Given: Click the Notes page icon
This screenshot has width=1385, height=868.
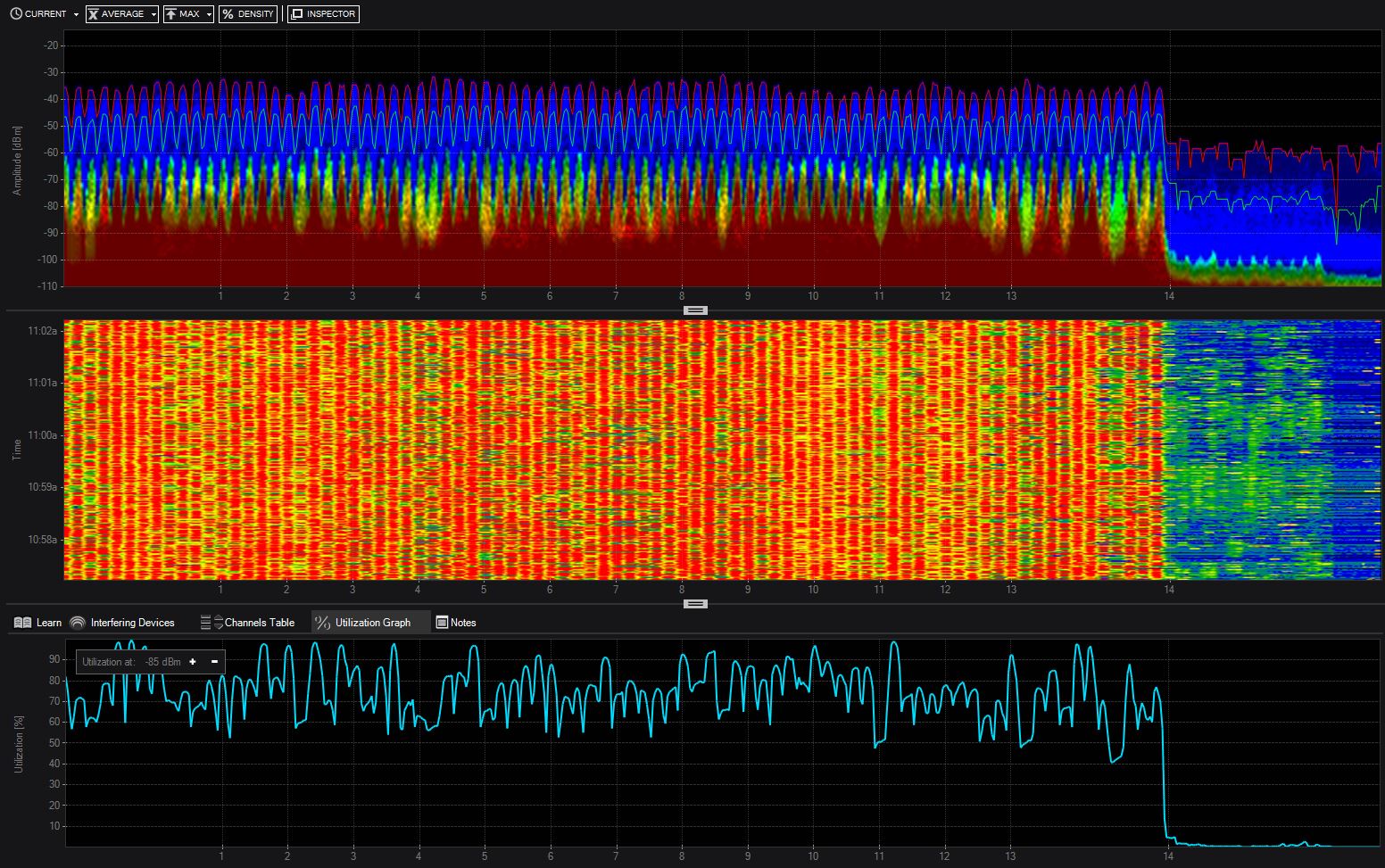Looking at the screenshot, I should pos(442,623).
